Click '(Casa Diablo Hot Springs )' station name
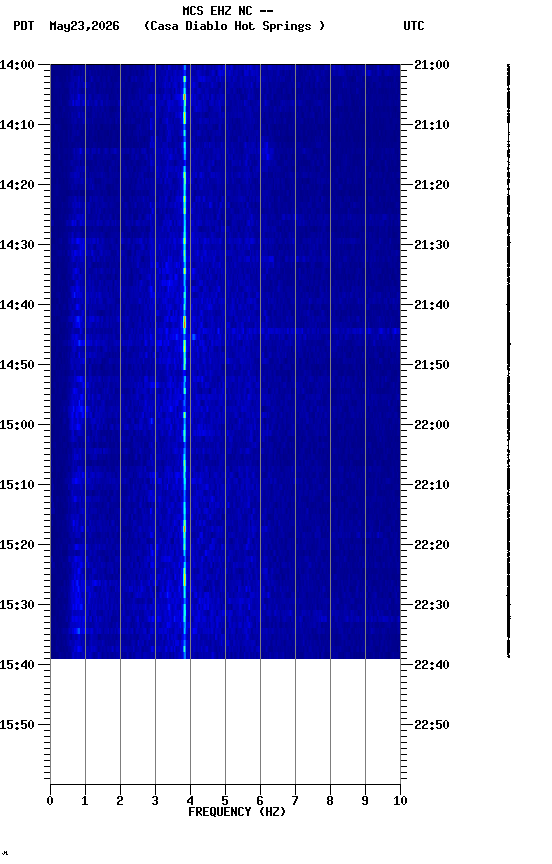Screen dimensions: 552x864 coord(235,26)
